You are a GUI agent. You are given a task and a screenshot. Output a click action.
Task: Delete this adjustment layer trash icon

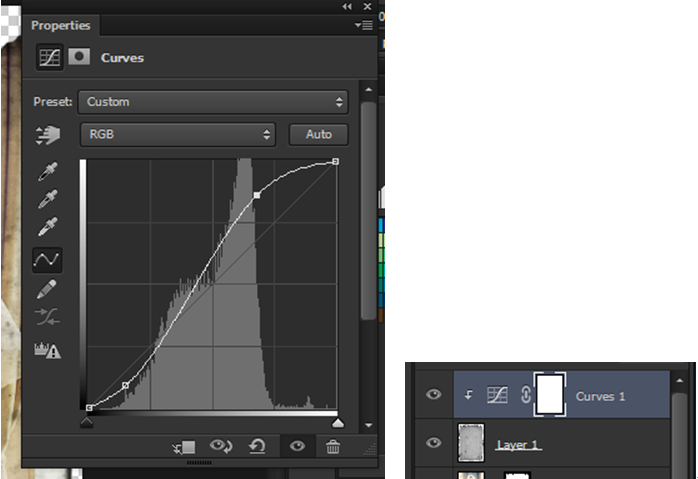point(333,447)
